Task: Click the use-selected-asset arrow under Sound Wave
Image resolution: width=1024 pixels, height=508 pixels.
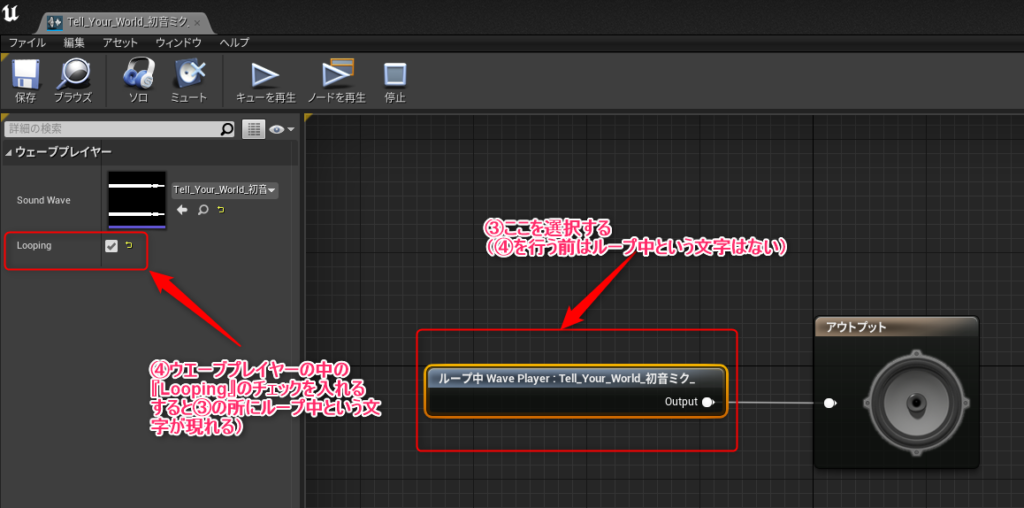Action: pyautogui.click(x=182, y=211)
